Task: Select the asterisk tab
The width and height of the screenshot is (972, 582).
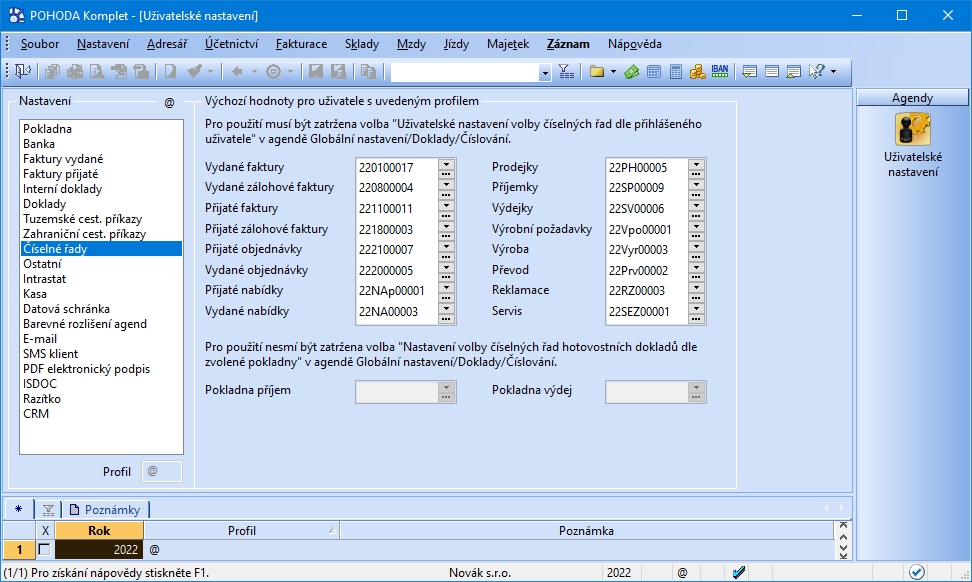Action: point(19,509)
